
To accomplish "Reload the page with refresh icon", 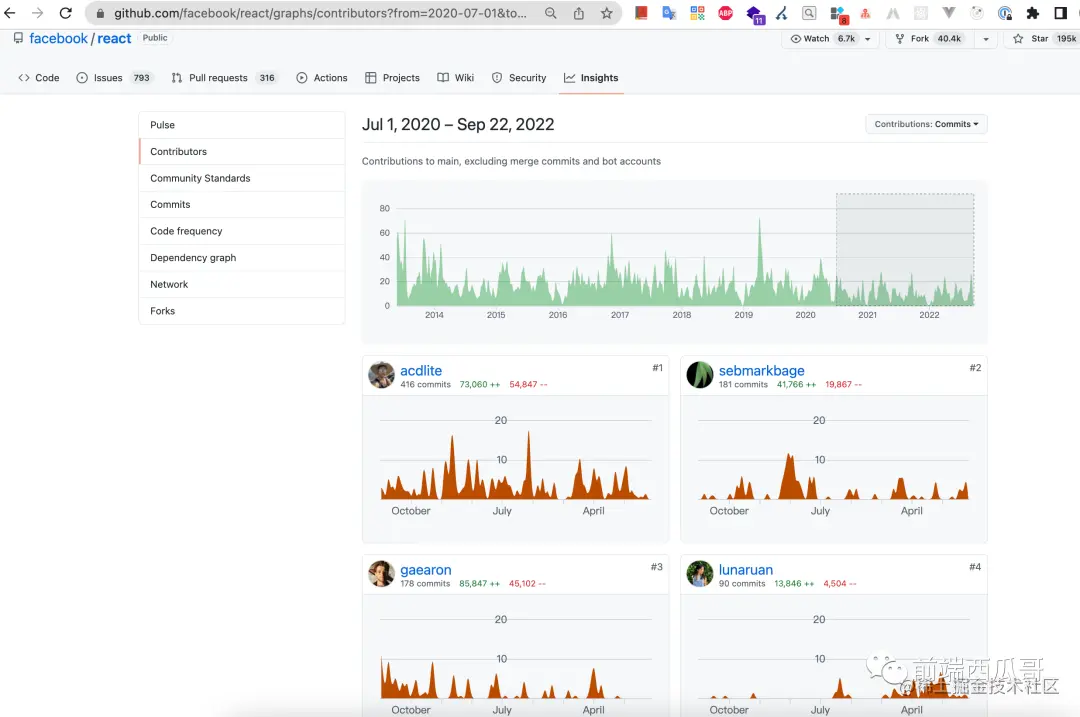I will click(x=65, y=13).
